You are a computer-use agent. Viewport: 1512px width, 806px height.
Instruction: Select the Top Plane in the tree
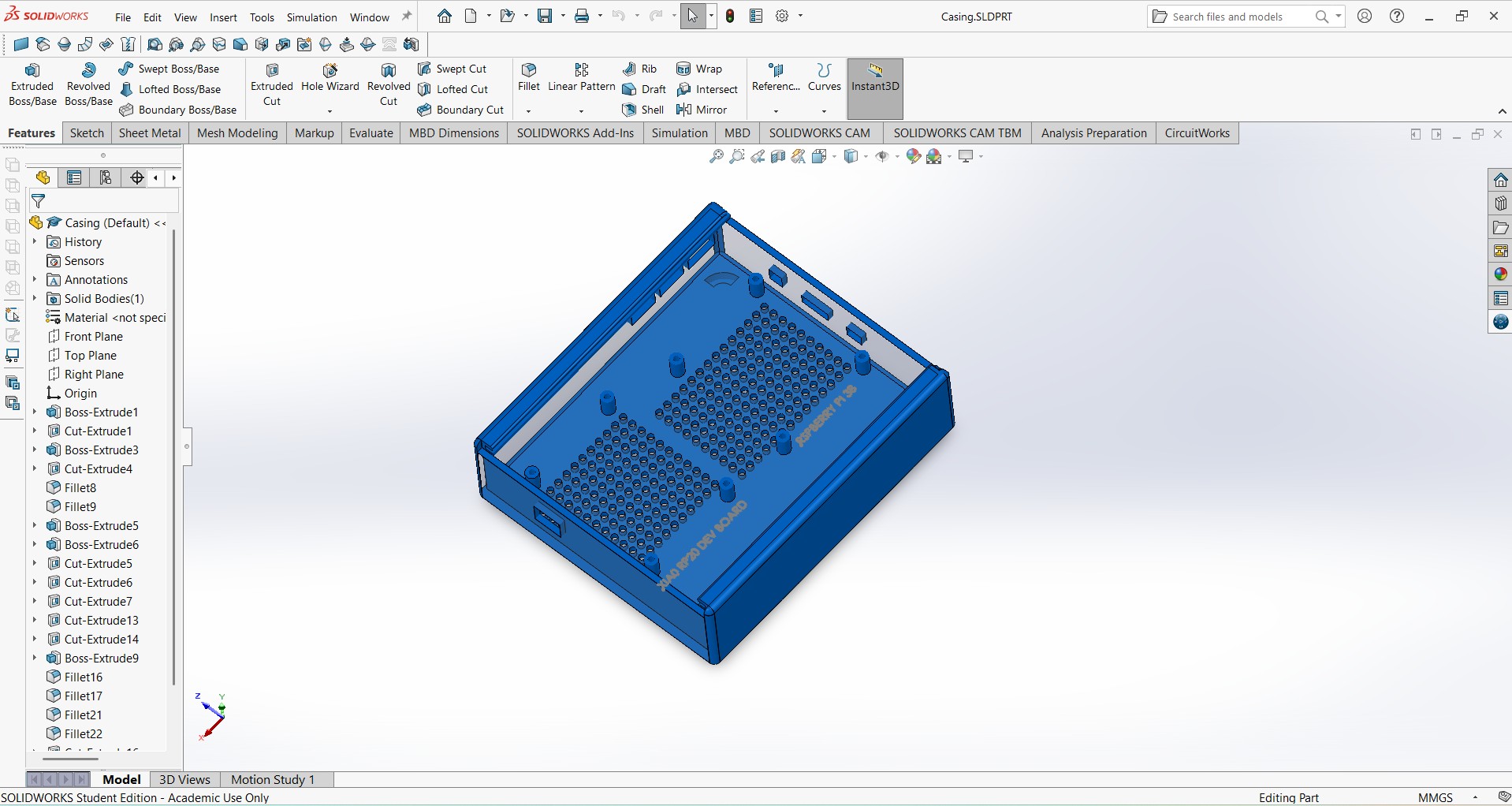click(82, 356)
